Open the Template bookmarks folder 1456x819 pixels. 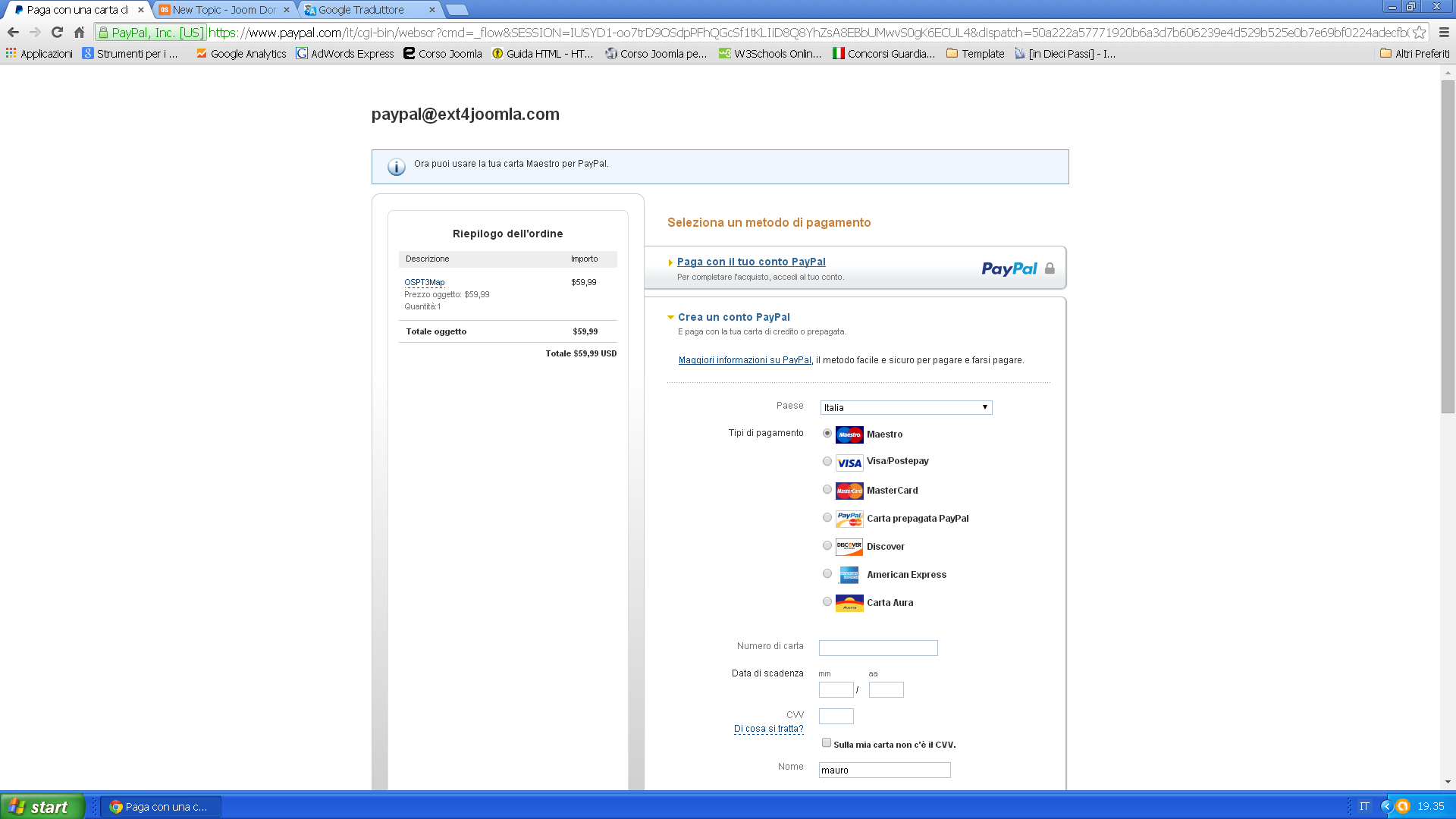(975, 54)
